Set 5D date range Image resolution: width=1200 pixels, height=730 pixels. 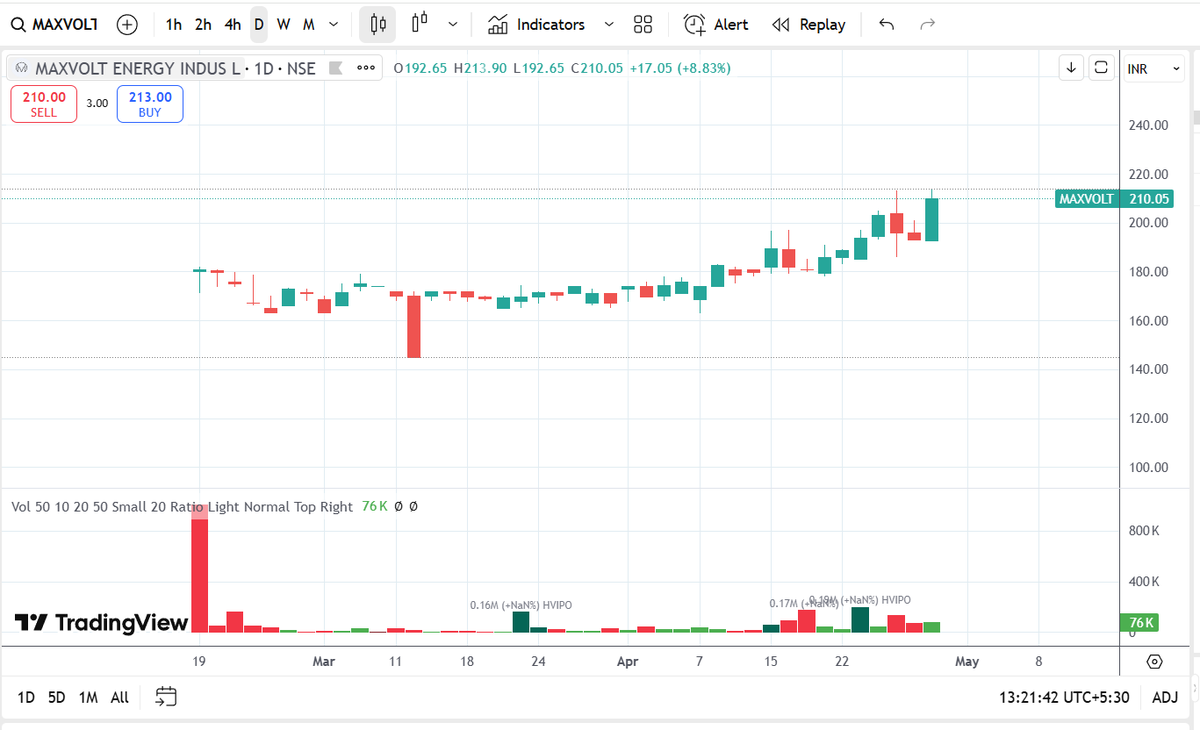(x=57, y=697)
